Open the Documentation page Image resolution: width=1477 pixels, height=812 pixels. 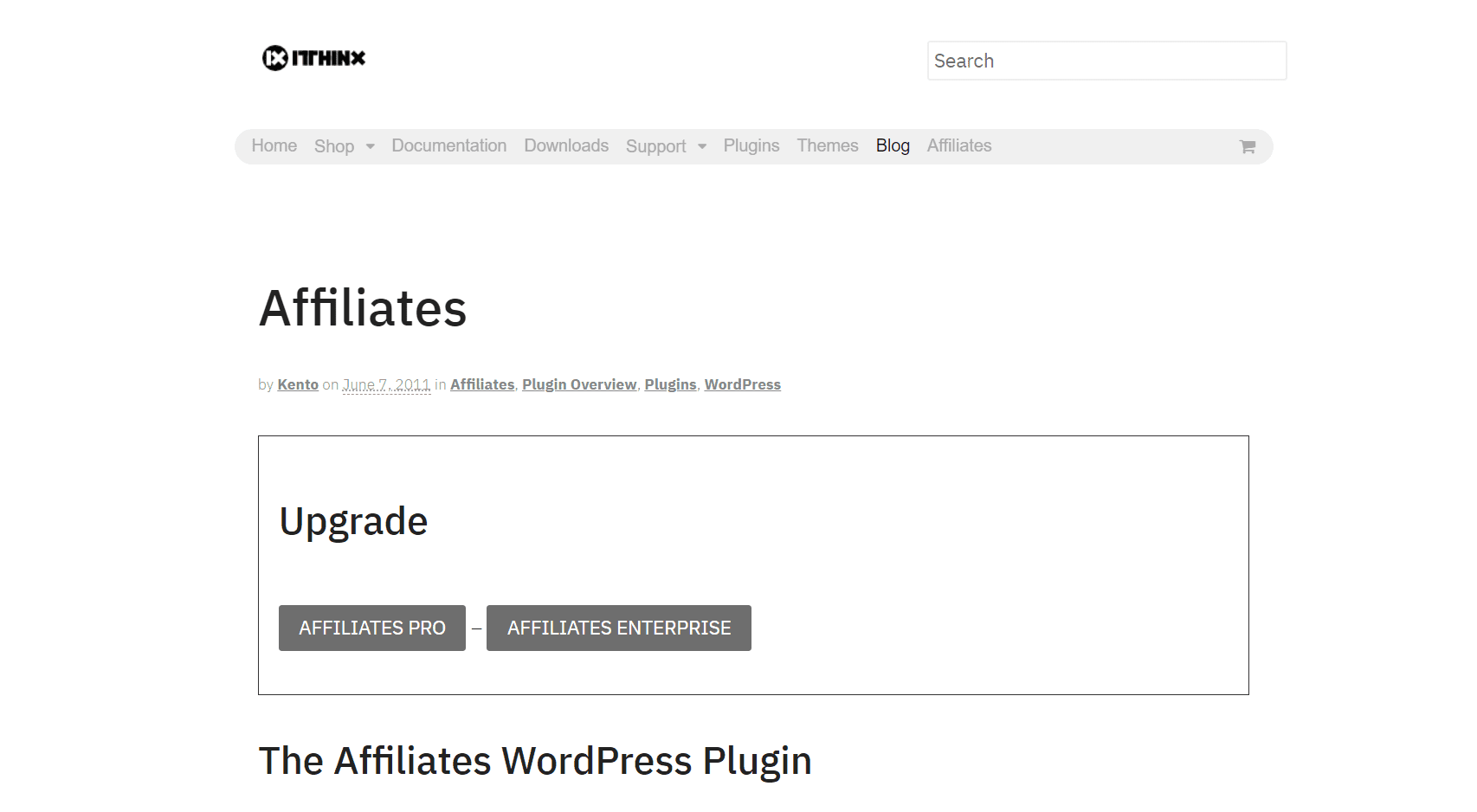point(448,145)
